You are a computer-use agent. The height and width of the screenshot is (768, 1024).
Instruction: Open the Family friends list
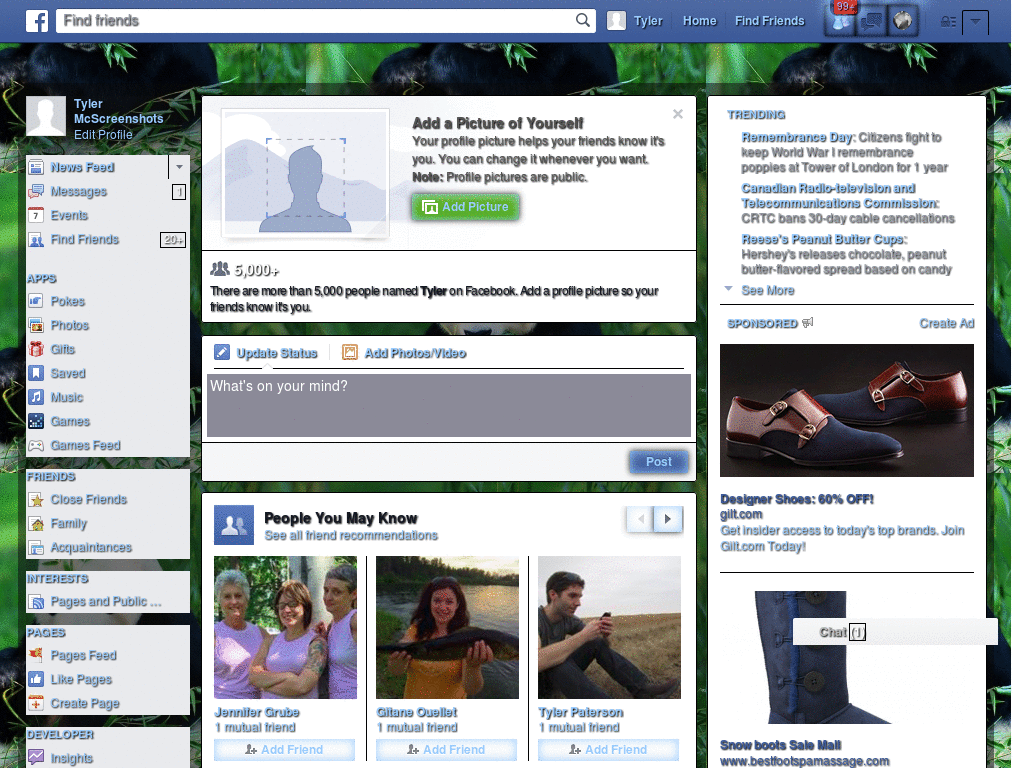(69, 524)
